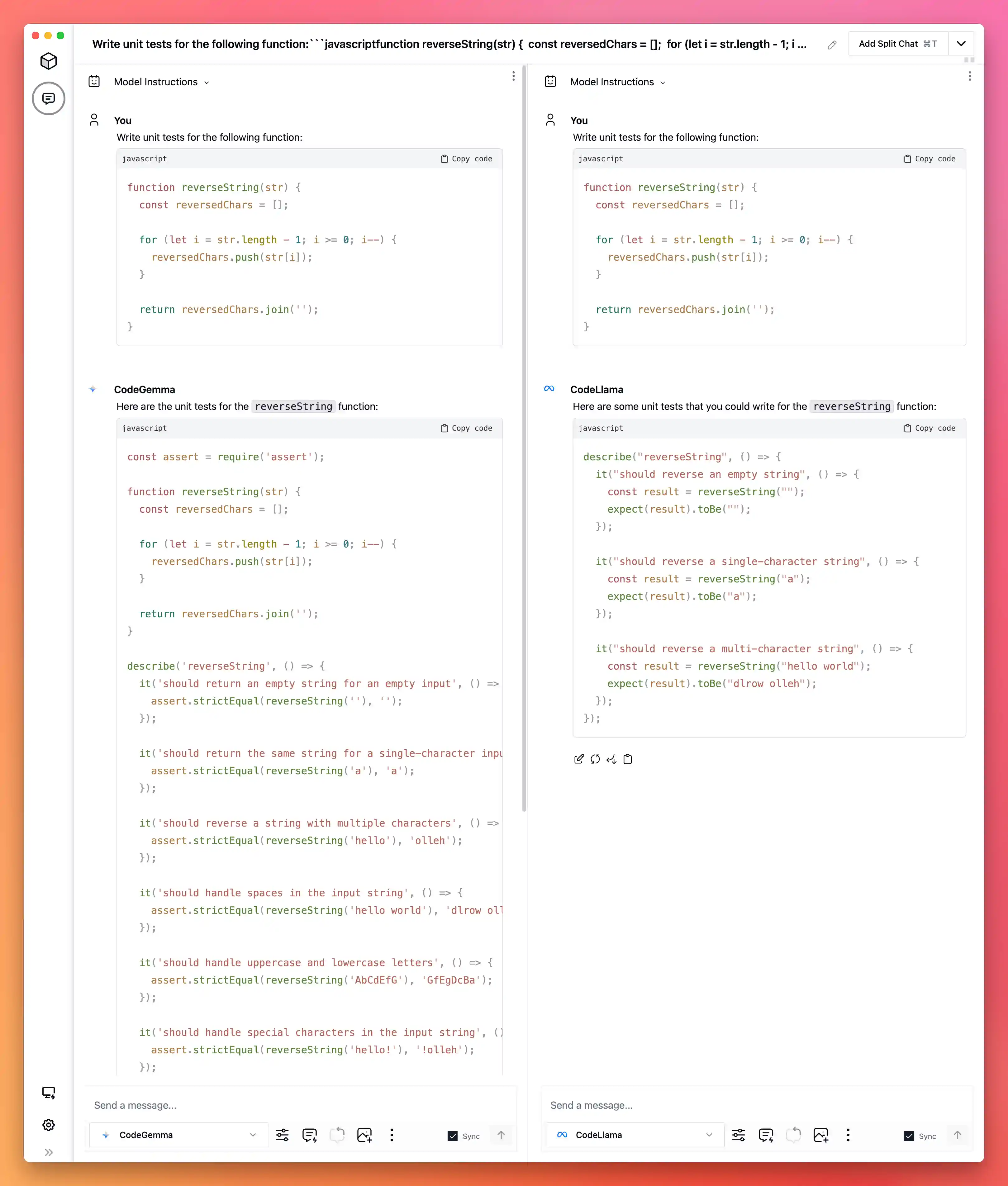Edit CodeLlama's response using the pencil icon
The height and width of the screenshot is (1186, 1008).
click(x=579, y=759)
